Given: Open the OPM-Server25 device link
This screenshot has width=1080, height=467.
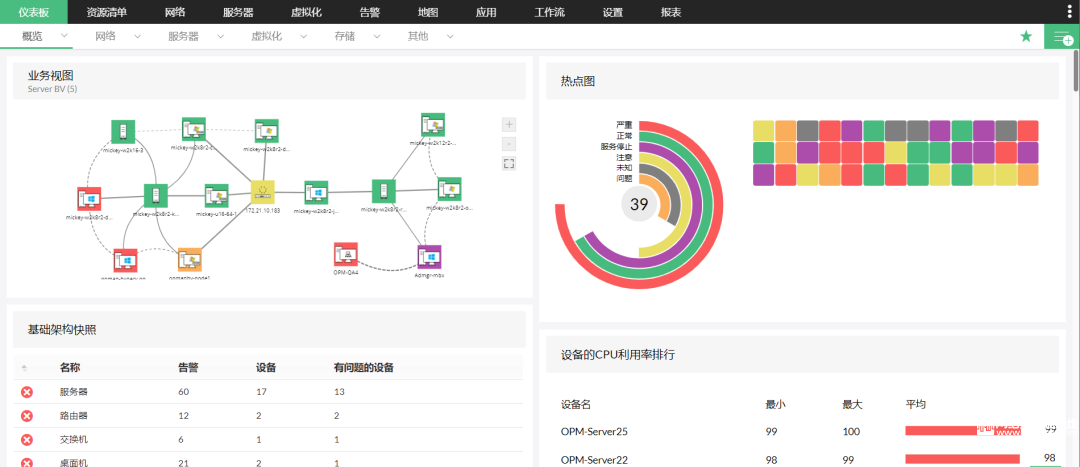Looking at the screenshot, I should pos(594,432).
